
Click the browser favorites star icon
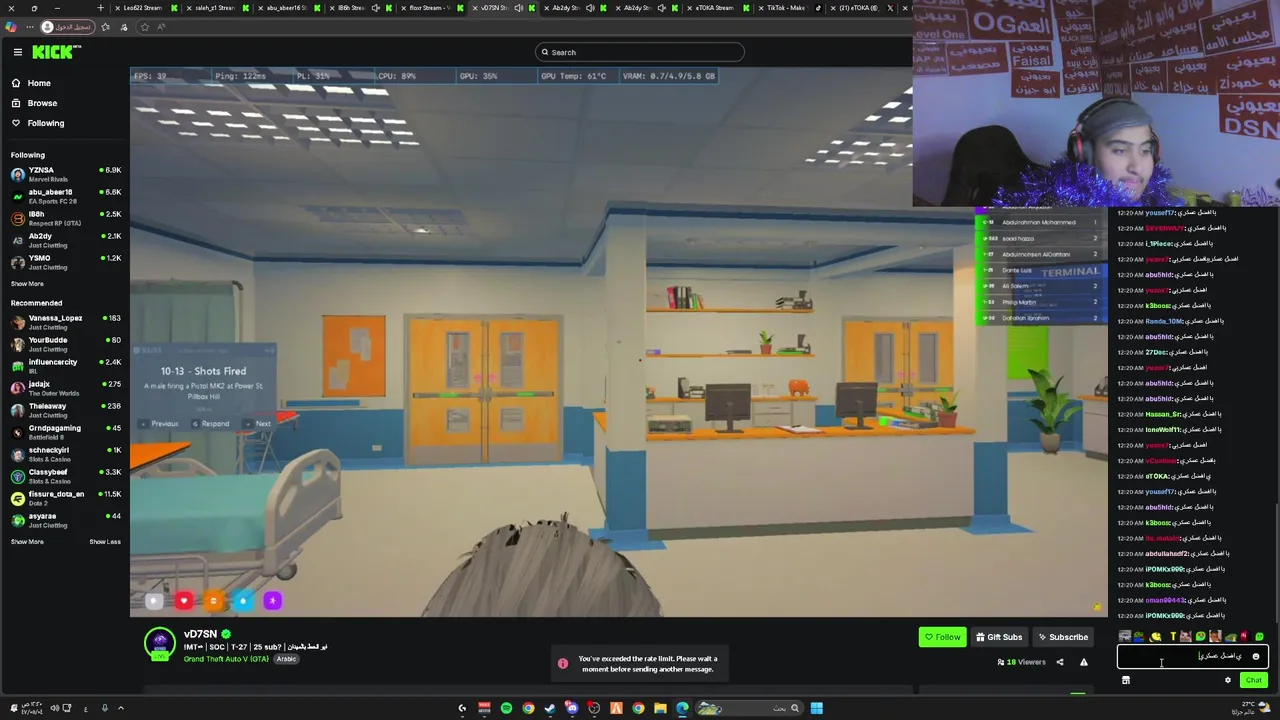144,27
